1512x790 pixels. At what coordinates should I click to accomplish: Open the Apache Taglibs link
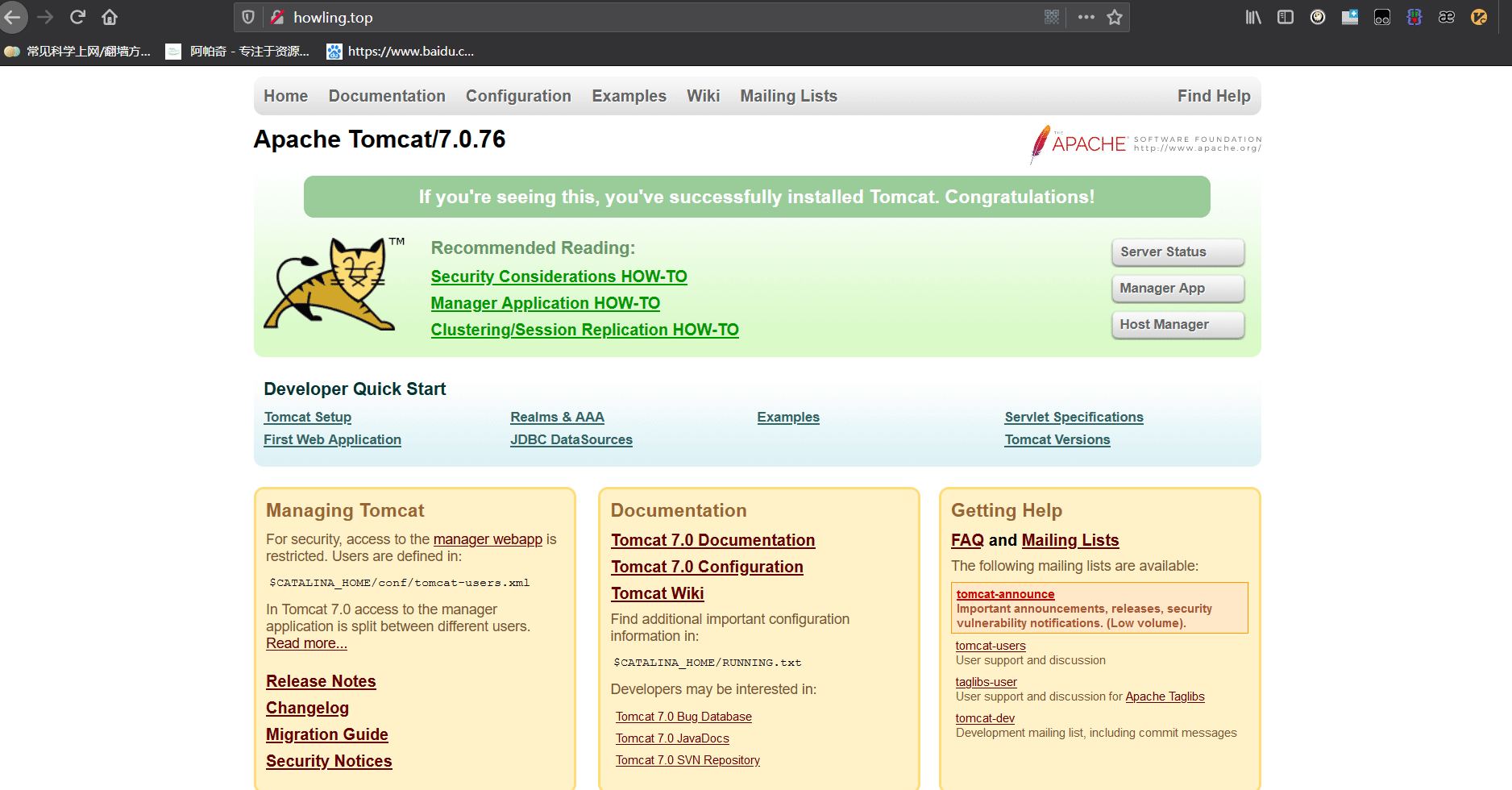coord(1165,696)
